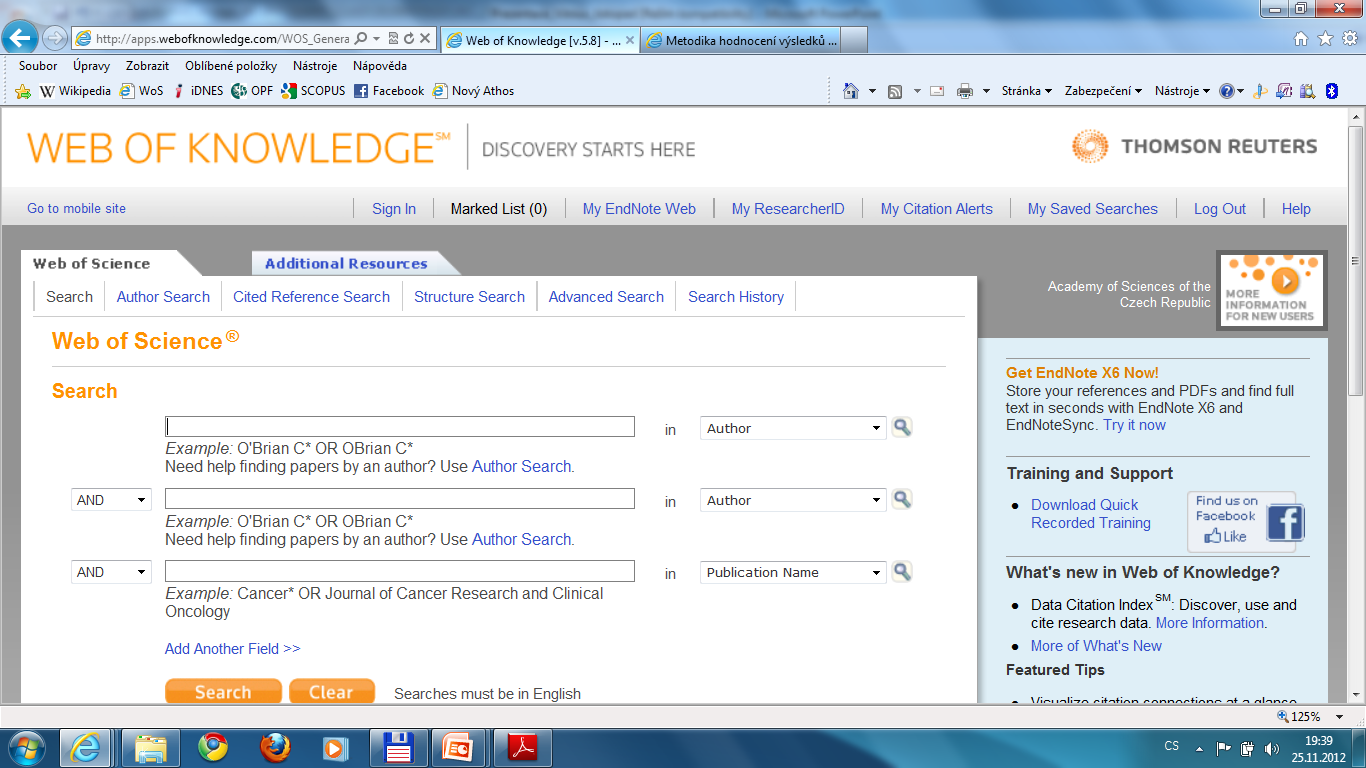Click the magnifier beside Publication Name field
This screenshot has height=768, width=1366.
[x=902, y=572]
